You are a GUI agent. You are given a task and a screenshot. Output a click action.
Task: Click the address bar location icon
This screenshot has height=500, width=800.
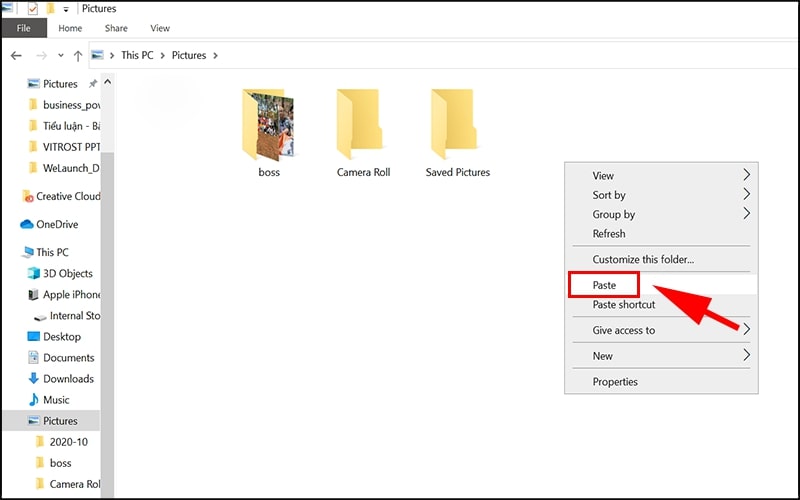click(97, 55)
